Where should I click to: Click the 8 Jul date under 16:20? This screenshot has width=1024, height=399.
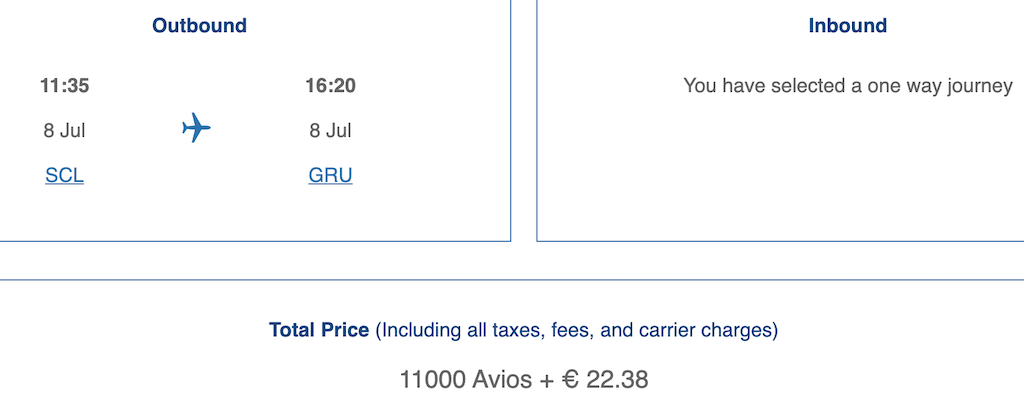[330, 131]
